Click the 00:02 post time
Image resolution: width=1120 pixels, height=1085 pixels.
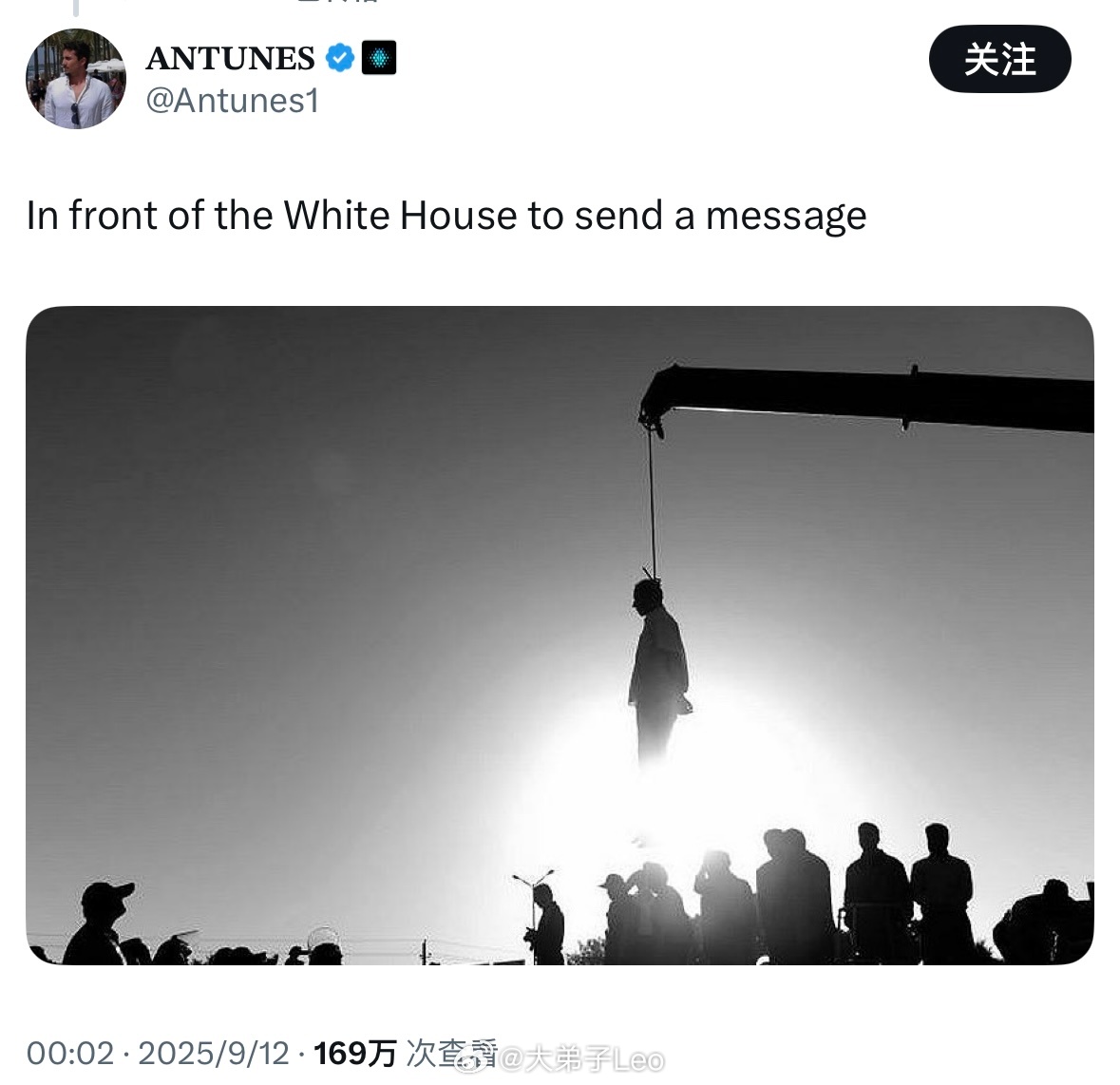tap(70, 1053)
